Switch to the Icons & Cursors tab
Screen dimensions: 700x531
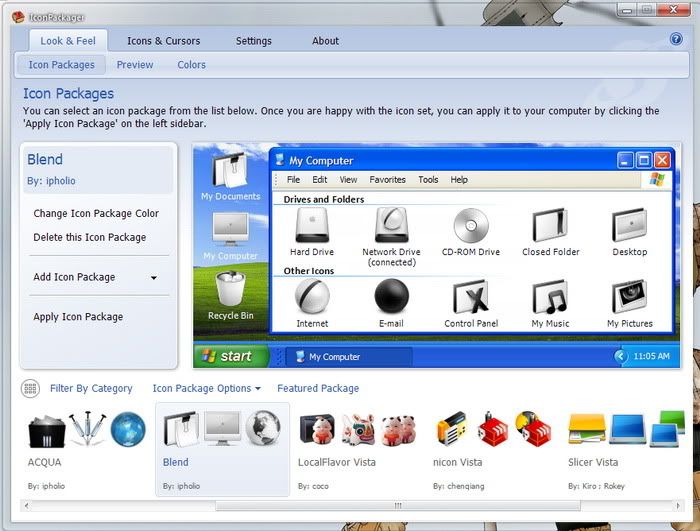point(164,41)
